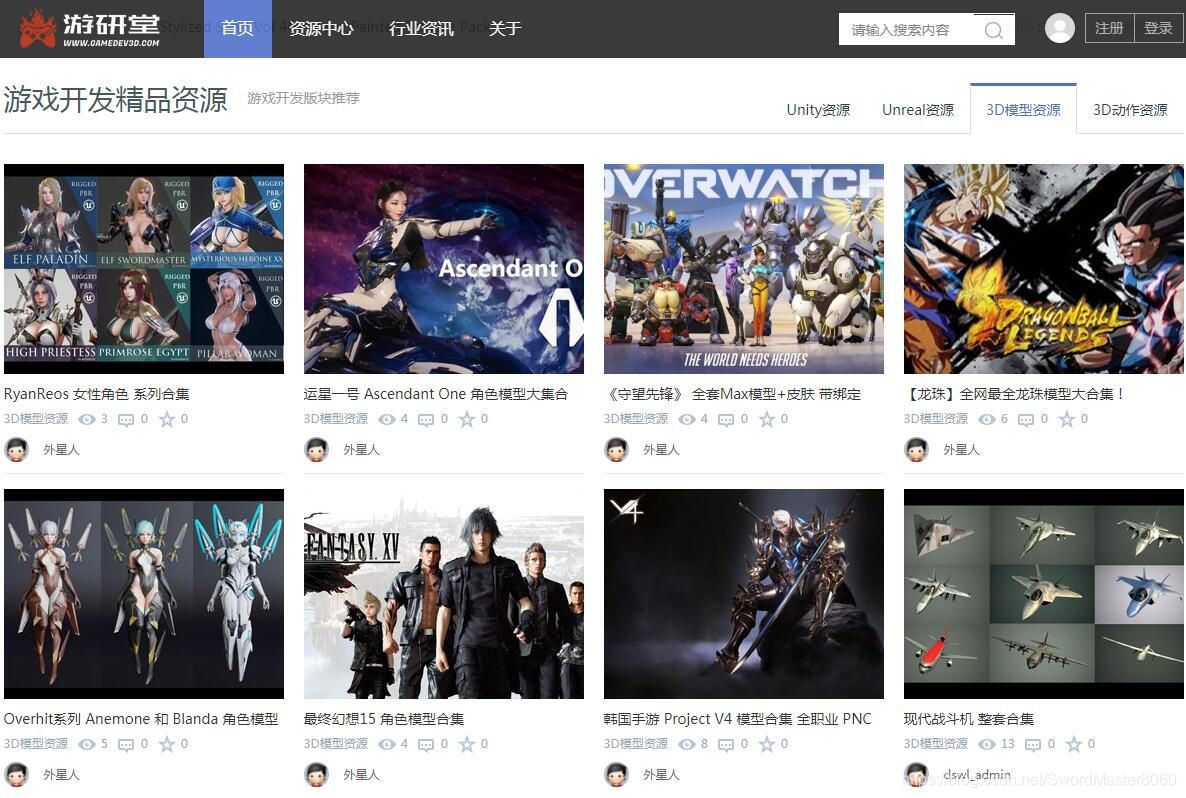Click the 登录 button
1186x798 pixels.
(1158, 28)
